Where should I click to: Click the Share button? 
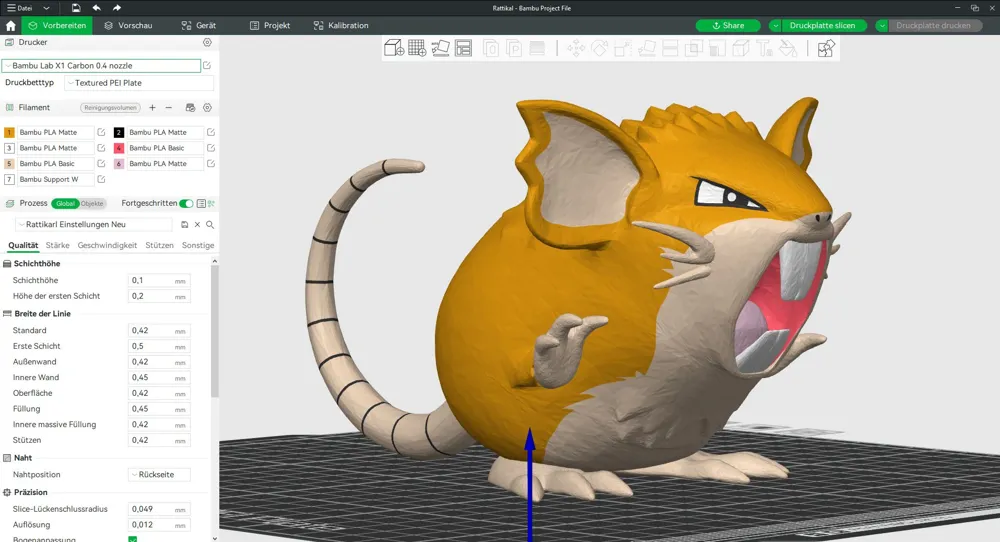click(x=728, y=26)
